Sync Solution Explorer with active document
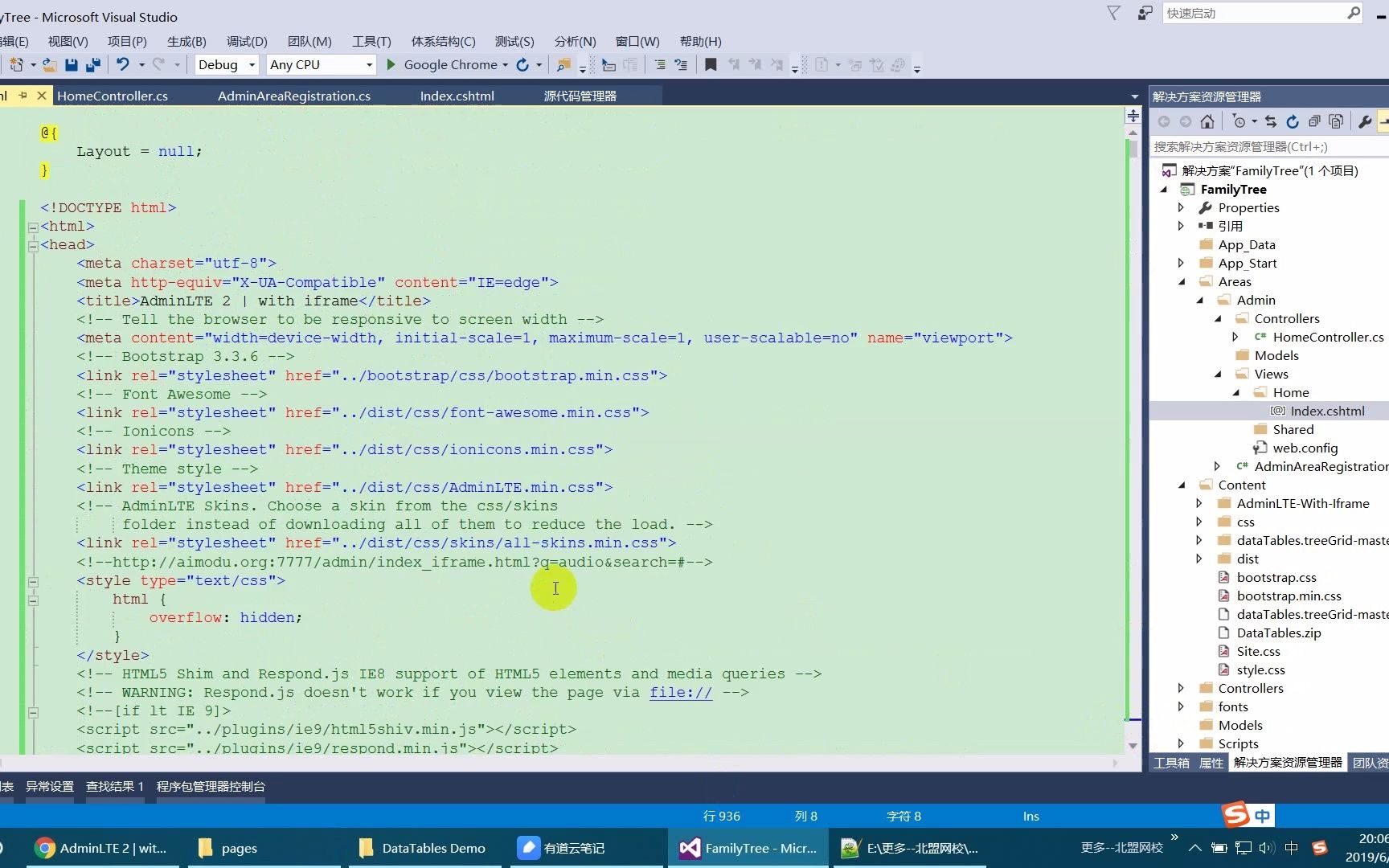Viewport: 1389px width, 868px height. click(1271, 121)
